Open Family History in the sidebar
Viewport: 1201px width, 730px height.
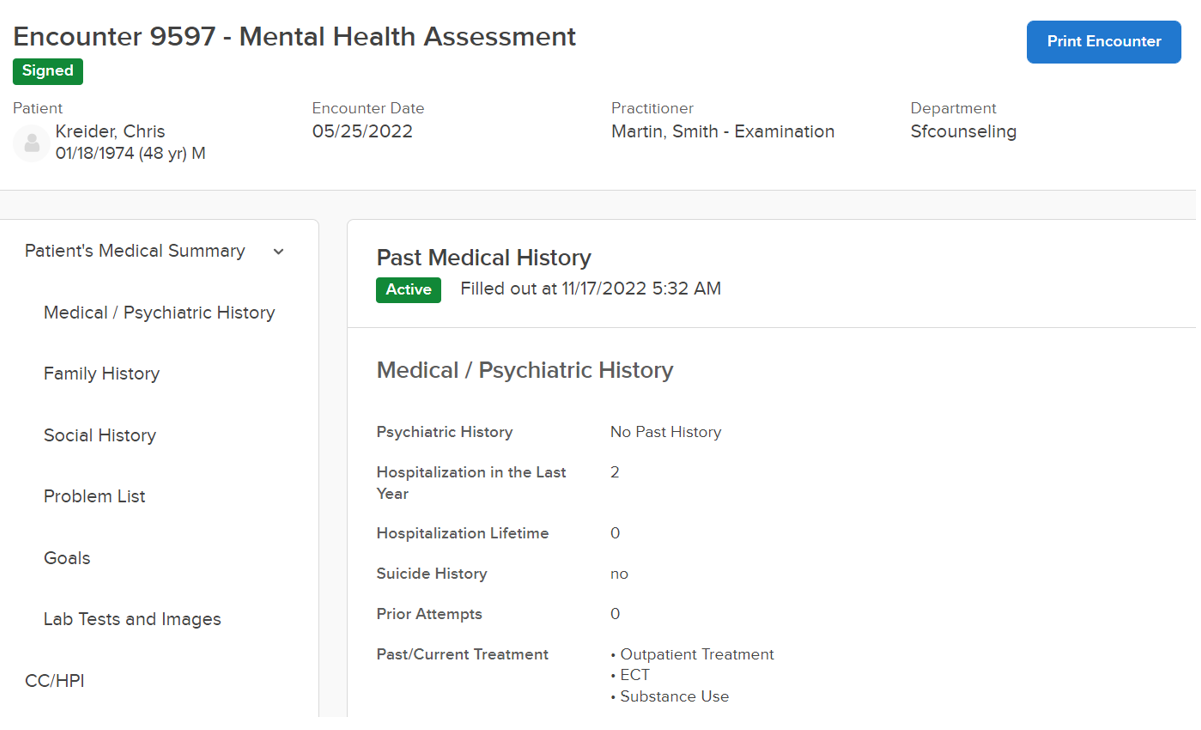coord(102,374)
